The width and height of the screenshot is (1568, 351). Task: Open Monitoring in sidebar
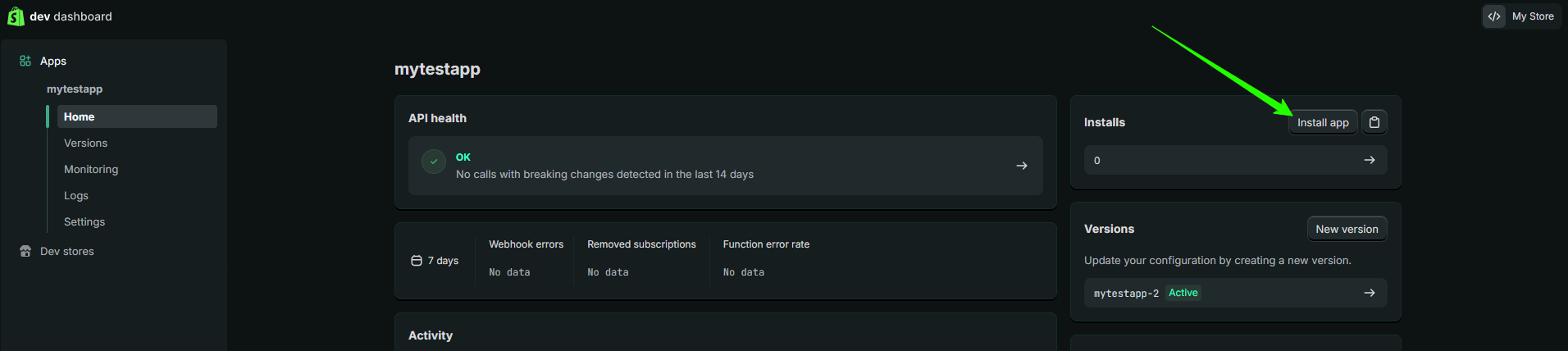coord(91,169)
